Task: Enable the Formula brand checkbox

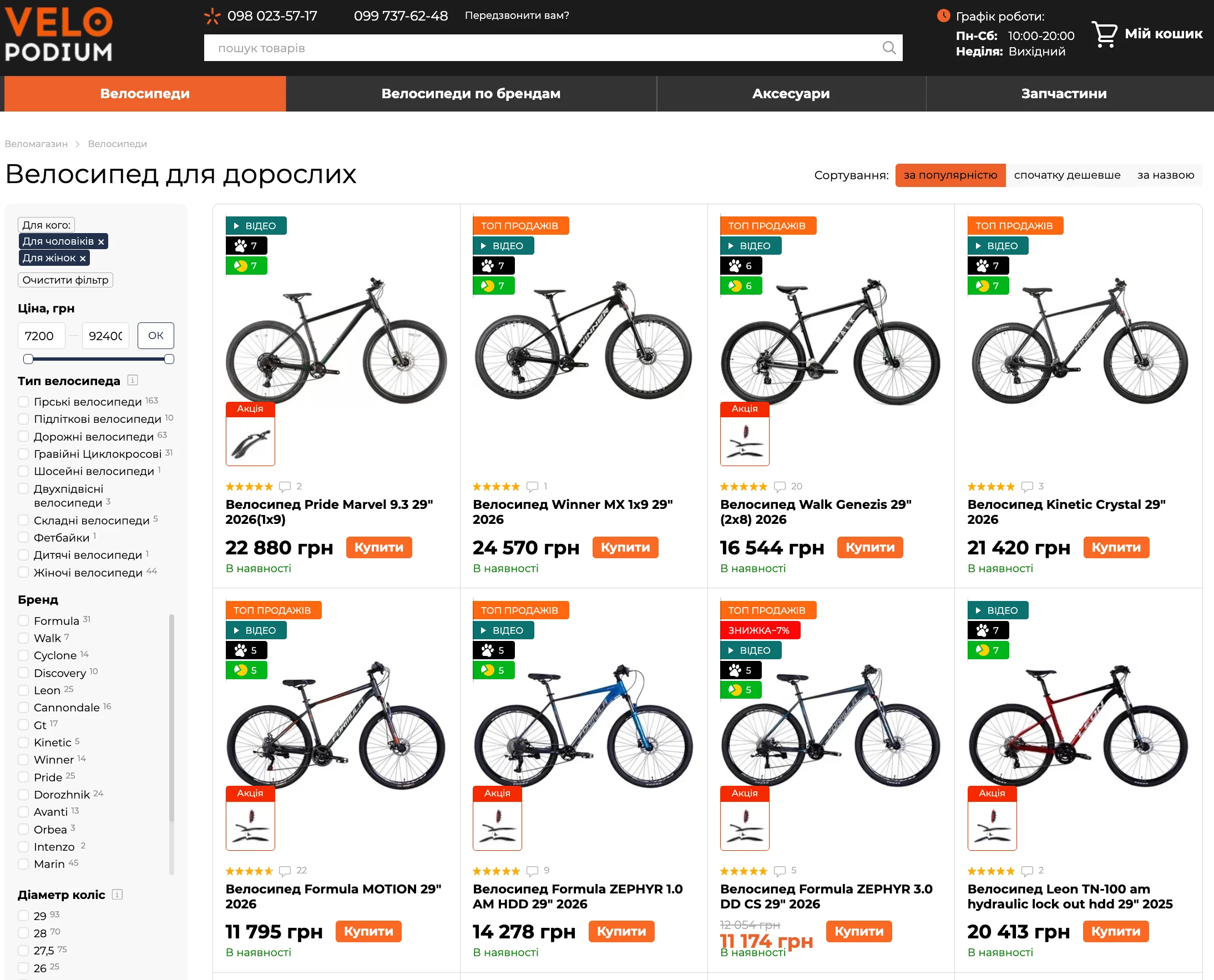Action: pyautogui.click(x=23, y=620)
